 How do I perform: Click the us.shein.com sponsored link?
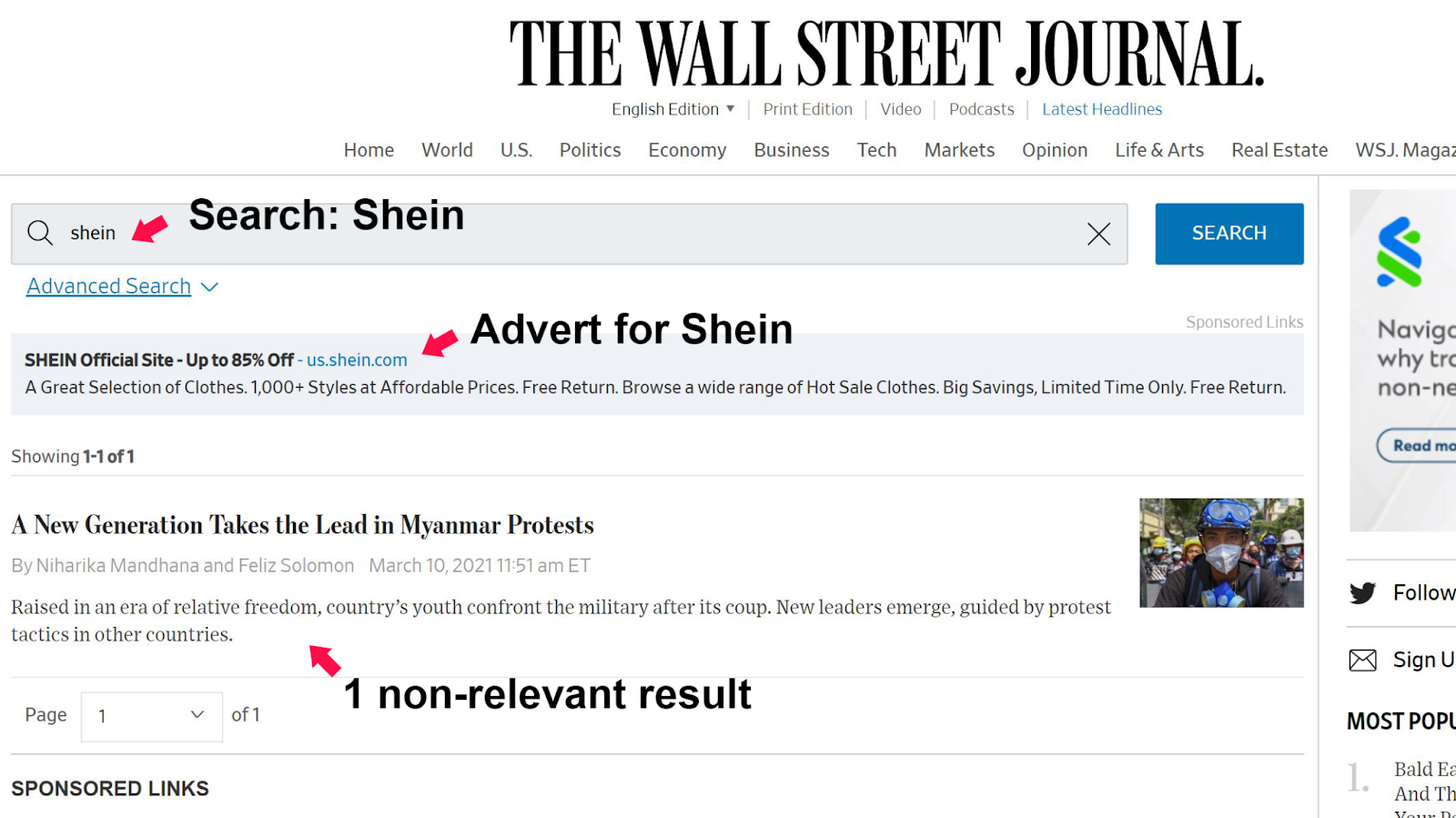tap(357, 360)
